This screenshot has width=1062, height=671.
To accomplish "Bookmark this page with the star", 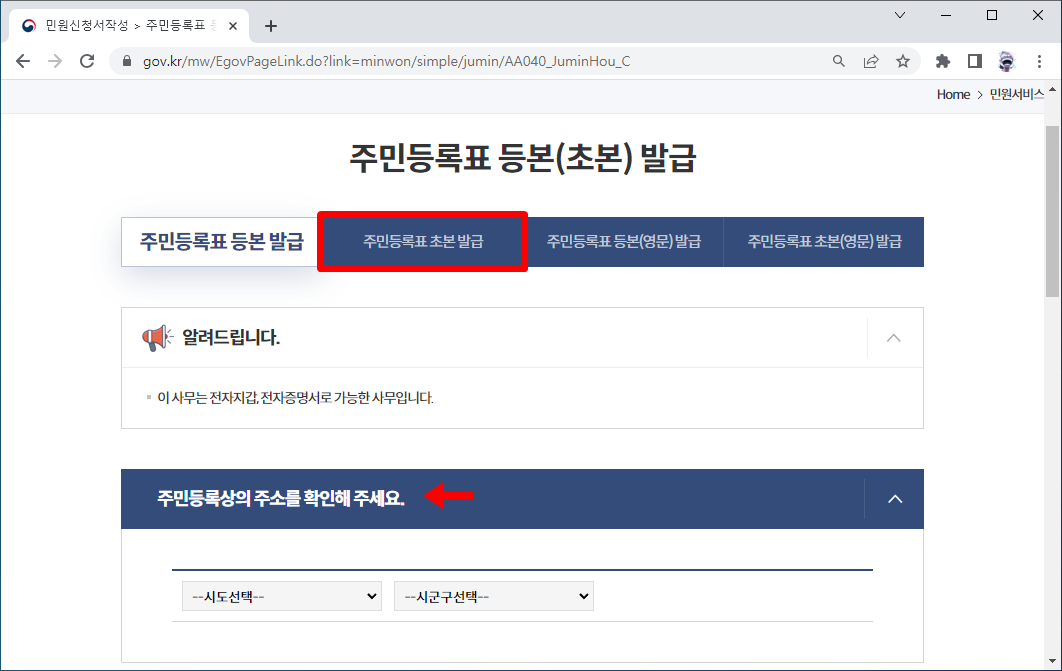I will pos(903,62).
